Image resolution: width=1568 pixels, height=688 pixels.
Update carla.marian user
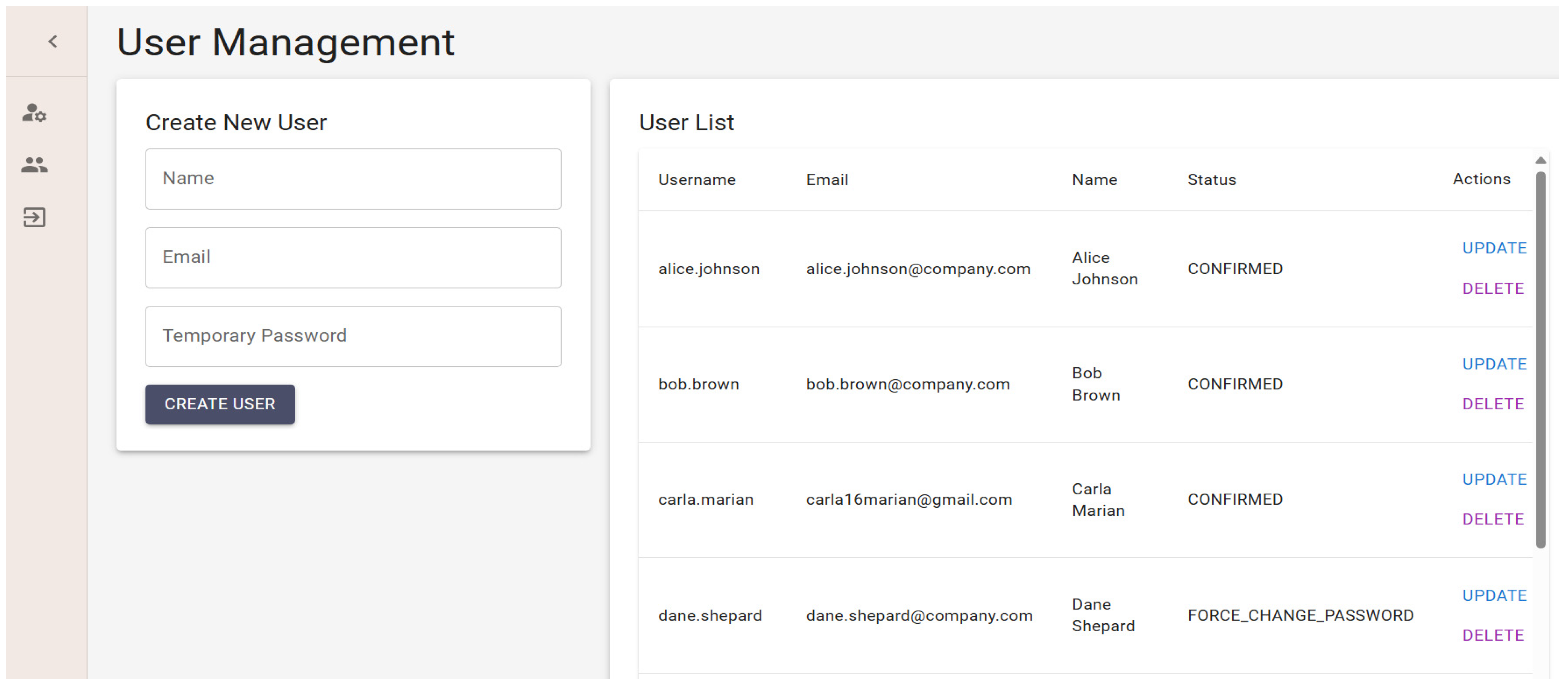(1494, 480)
